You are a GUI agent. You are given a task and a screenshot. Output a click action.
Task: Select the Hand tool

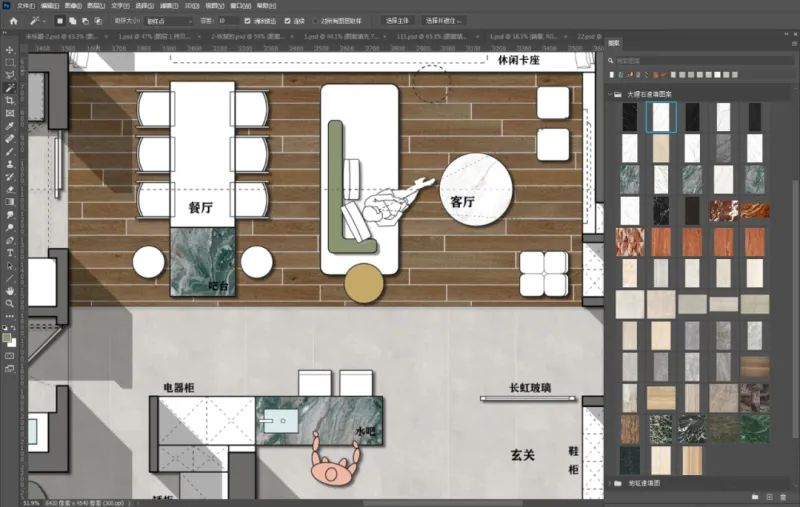9,291
